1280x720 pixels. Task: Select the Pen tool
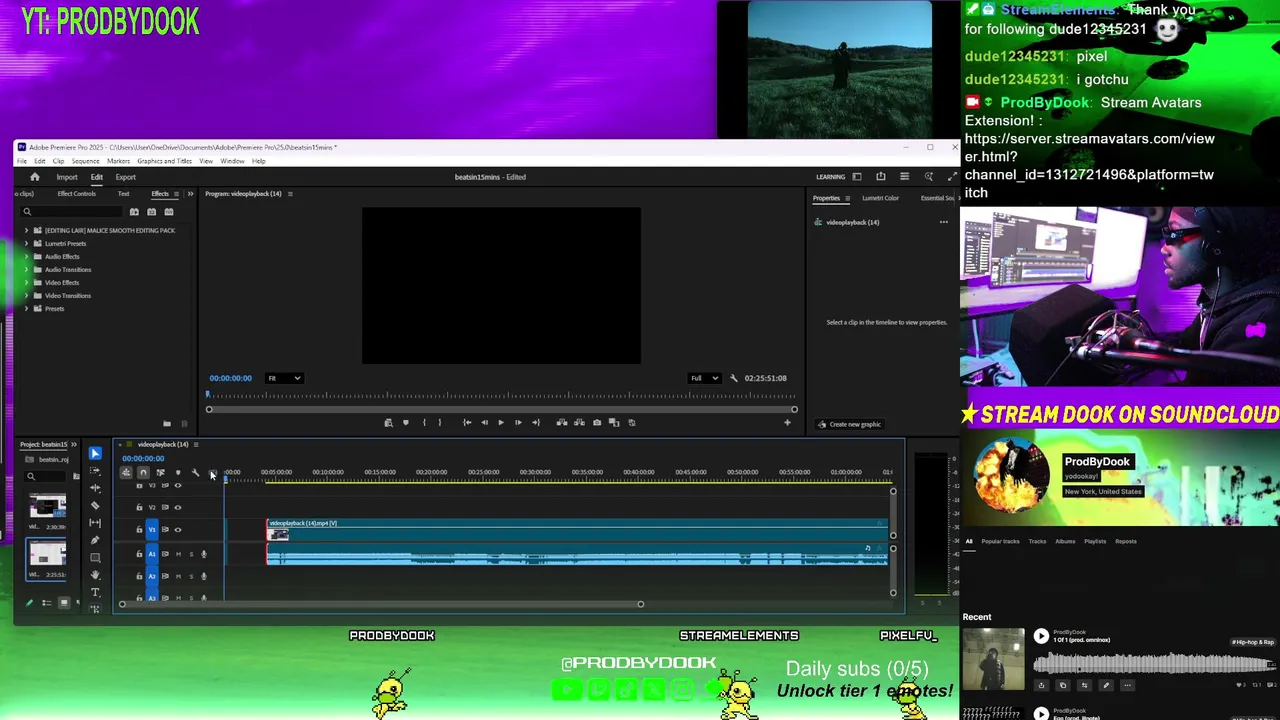click(x=95, y=540)
